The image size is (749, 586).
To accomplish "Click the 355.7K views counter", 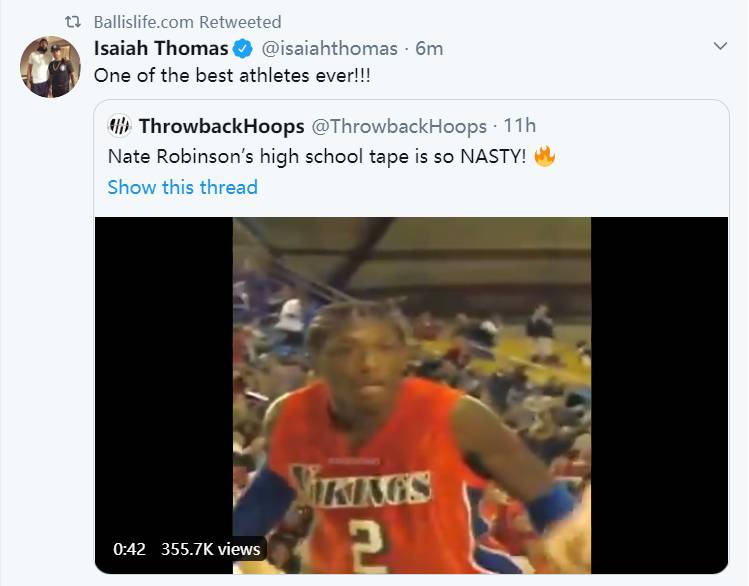I will (211, 549).
